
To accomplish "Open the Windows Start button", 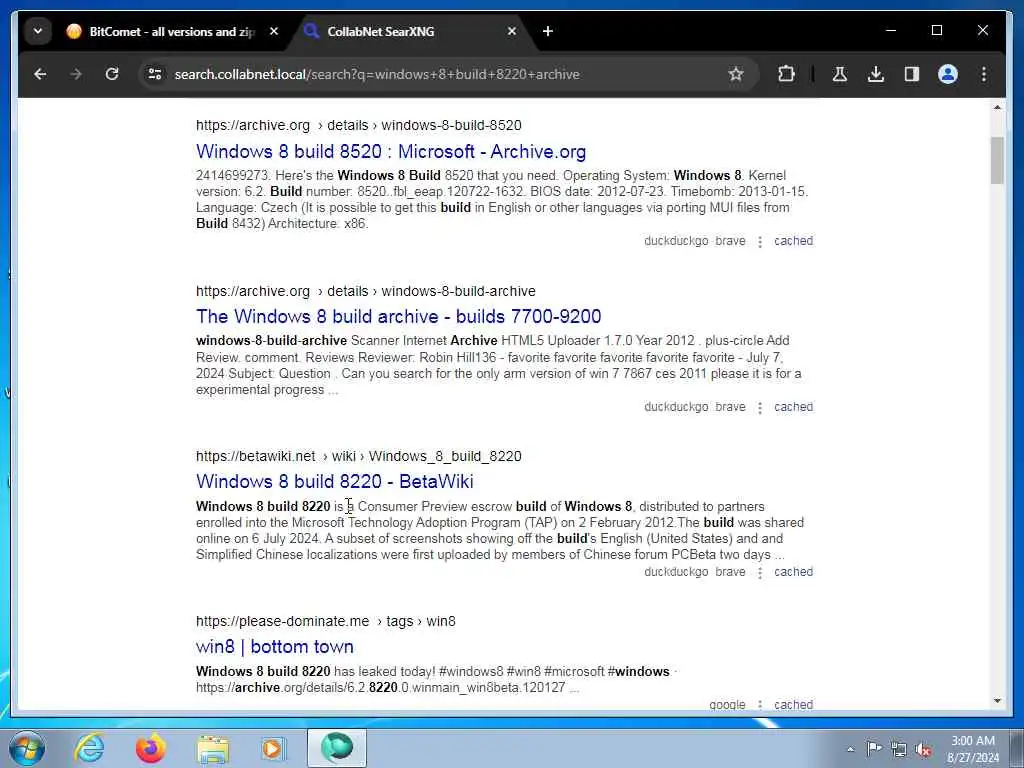I will click(27, 748).
